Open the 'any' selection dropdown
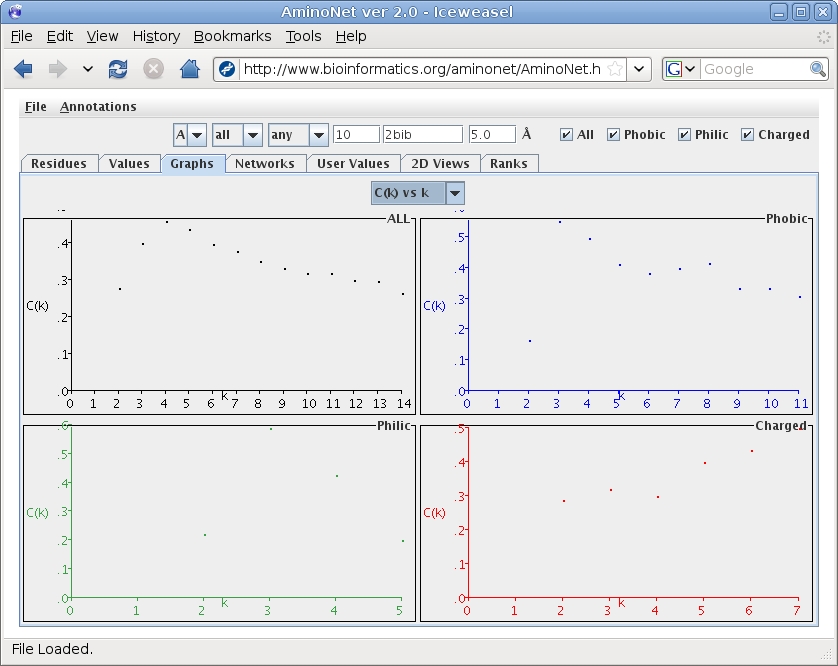 pos(318,135)
